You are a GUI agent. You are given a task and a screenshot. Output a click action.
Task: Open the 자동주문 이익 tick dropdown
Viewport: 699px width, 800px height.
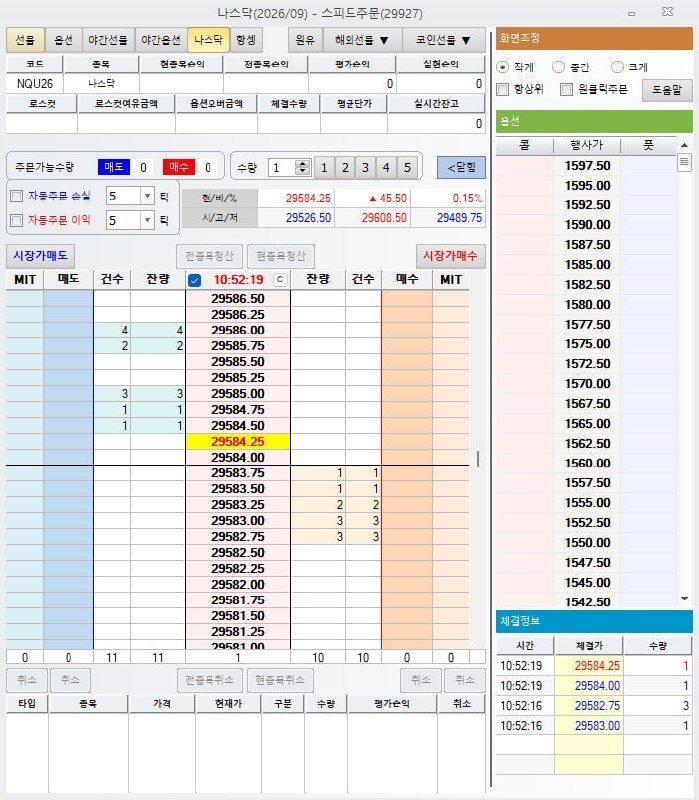[147, 220]
